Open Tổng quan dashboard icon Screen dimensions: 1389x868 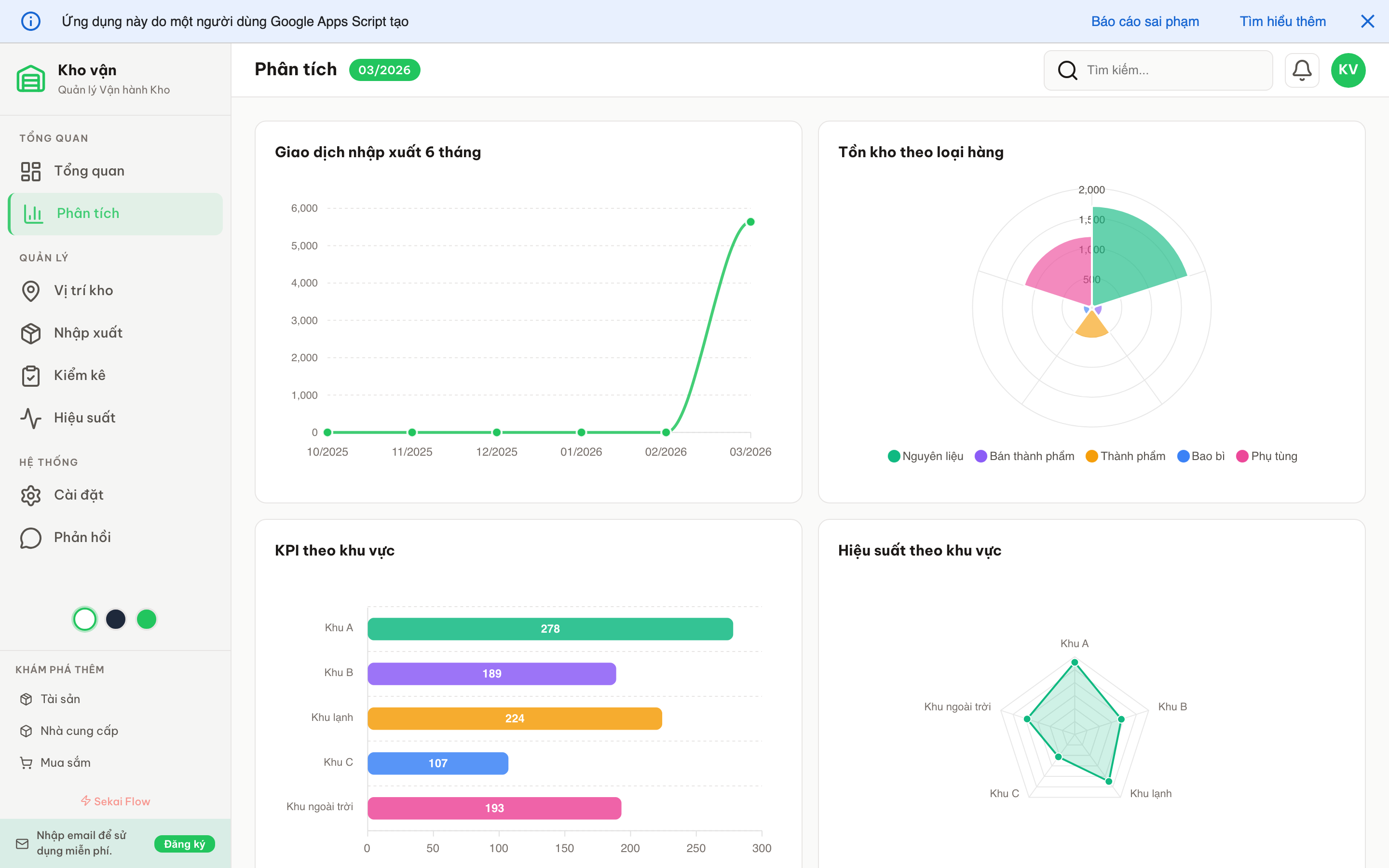[x=30, y=171]
